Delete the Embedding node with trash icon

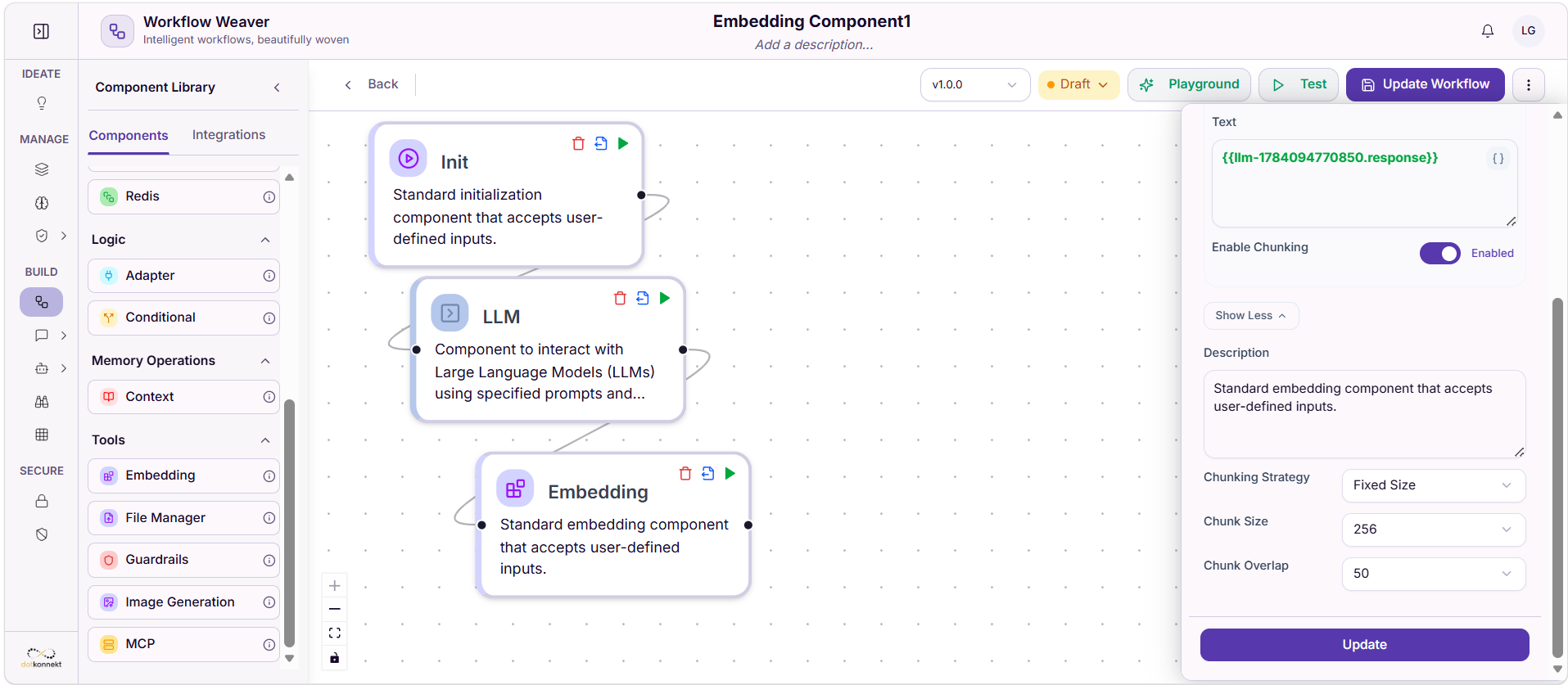point(685,474)
